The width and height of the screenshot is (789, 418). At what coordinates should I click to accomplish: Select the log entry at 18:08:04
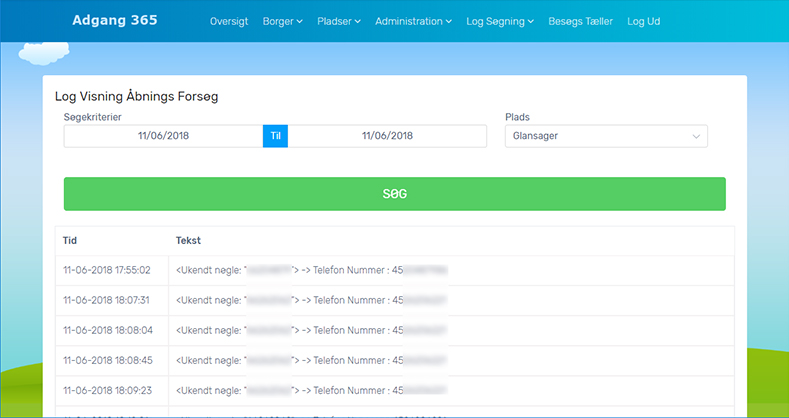pyautogui.click(x=107, y=330)
